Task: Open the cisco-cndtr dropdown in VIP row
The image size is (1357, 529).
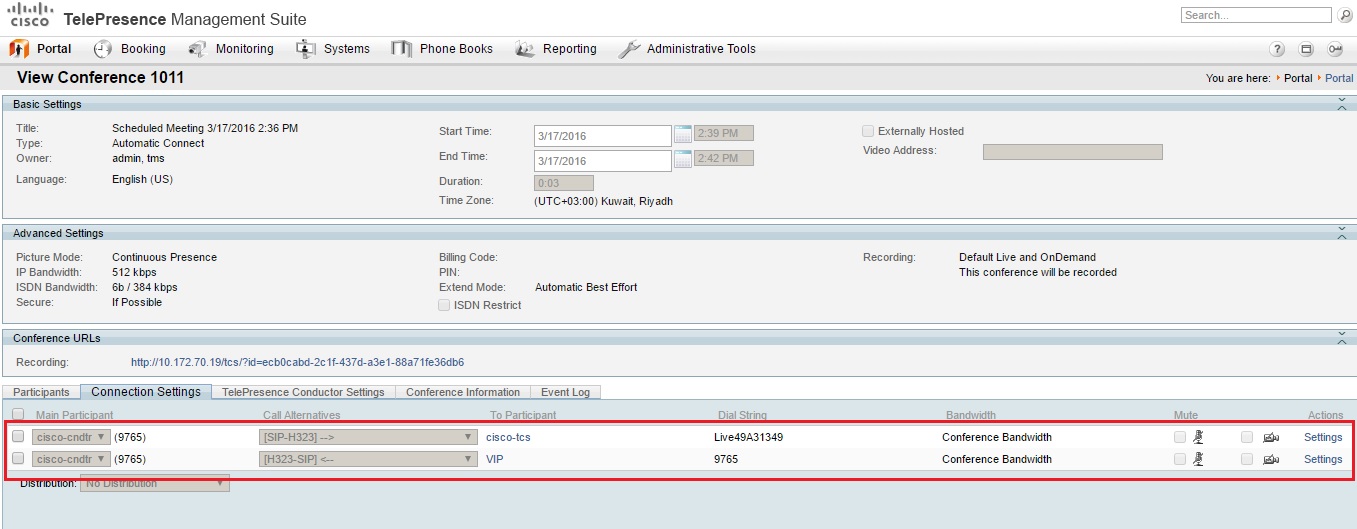Action: pos(71,459)
